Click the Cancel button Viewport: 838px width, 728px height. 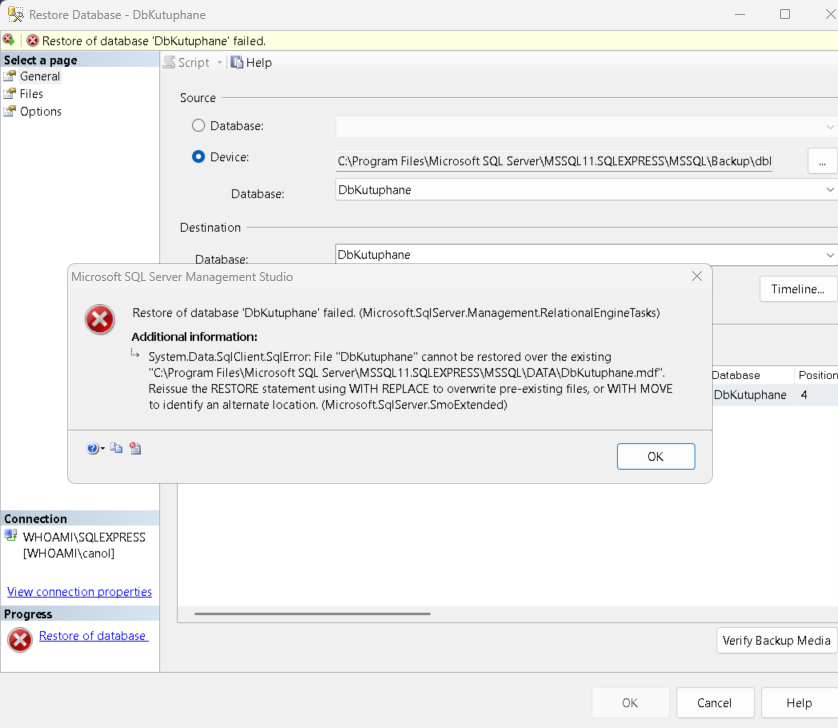tap(715, 702)
